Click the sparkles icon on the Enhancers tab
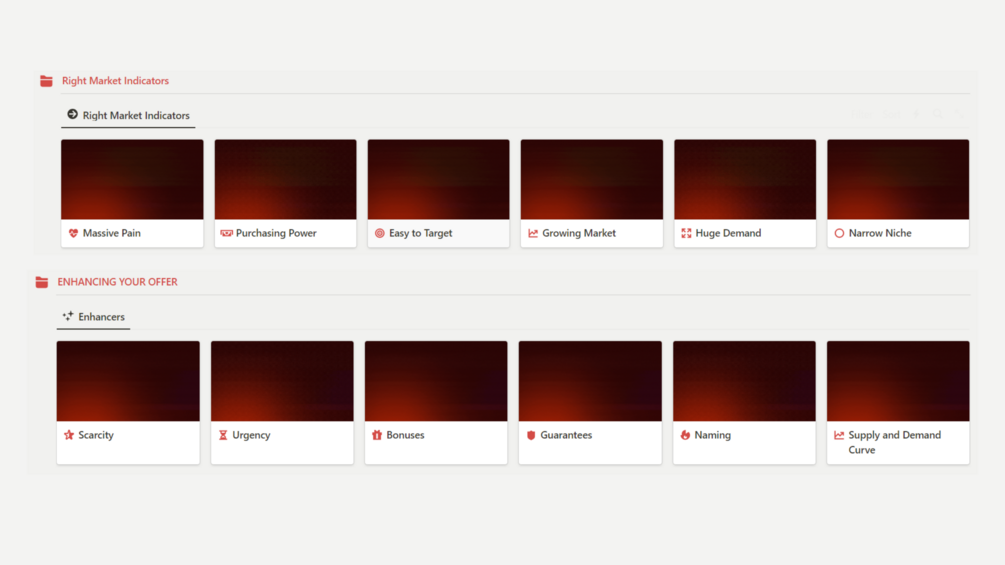The width and height of the screenshot is (1005, 565). pos(68,316)
